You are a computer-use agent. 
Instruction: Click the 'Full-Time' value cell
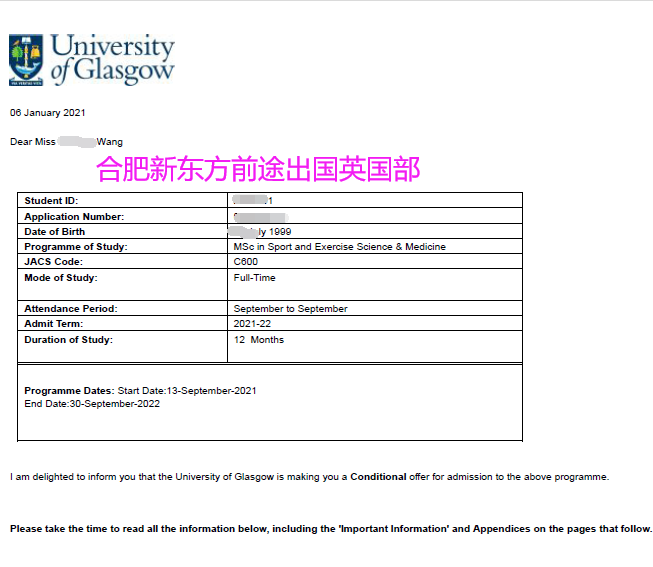point(375,285)
